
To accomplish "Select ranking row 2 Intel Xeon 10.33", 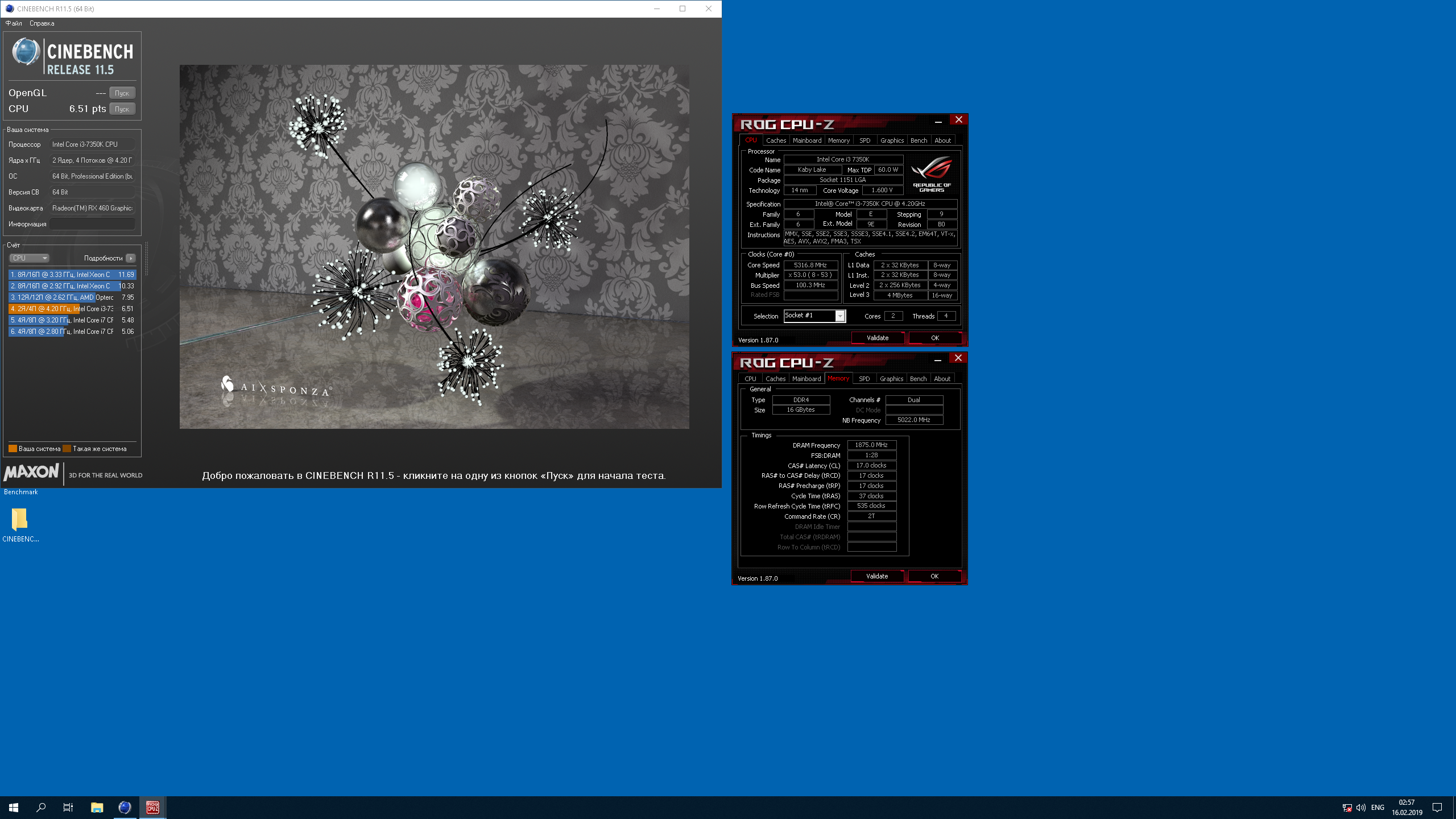I will coord(72,286).
